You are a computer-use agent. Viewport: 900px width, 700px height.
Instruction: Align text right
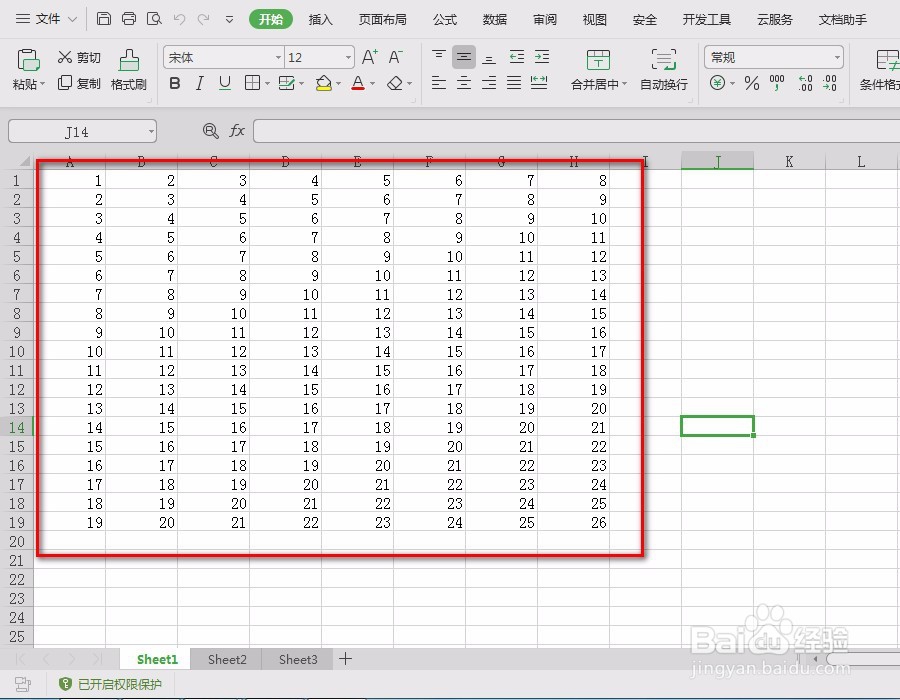pos(489,83)
